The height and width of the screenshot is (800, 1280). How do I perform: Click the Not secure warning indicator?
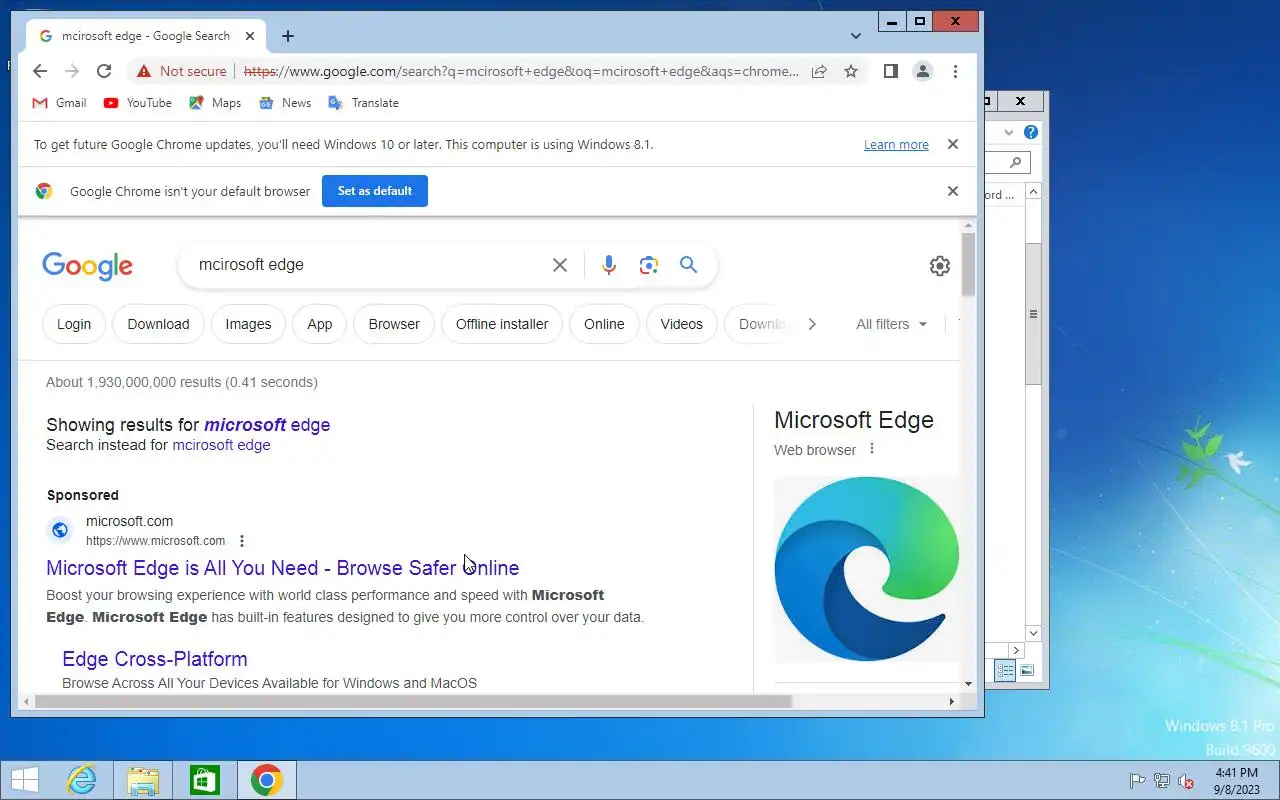tap(182, 71)
